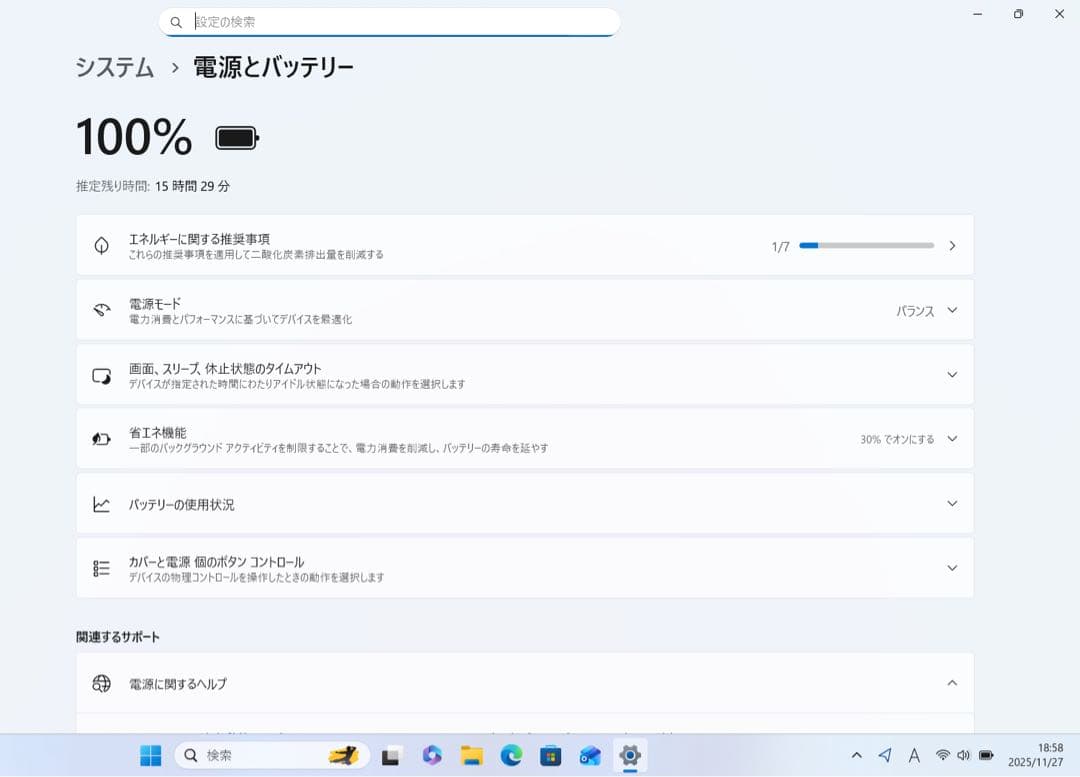1080x777 pixels.
Task: Launch Microsoft Copilot from the taskbar
Action: point(432,756)
